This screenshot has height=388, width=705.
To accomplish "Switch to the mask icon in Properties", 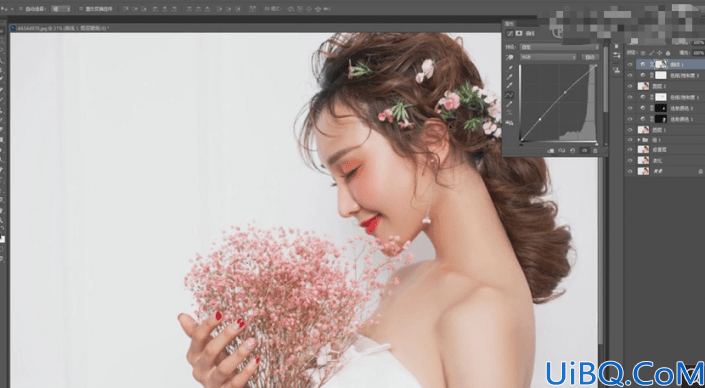I will [519, 33].
